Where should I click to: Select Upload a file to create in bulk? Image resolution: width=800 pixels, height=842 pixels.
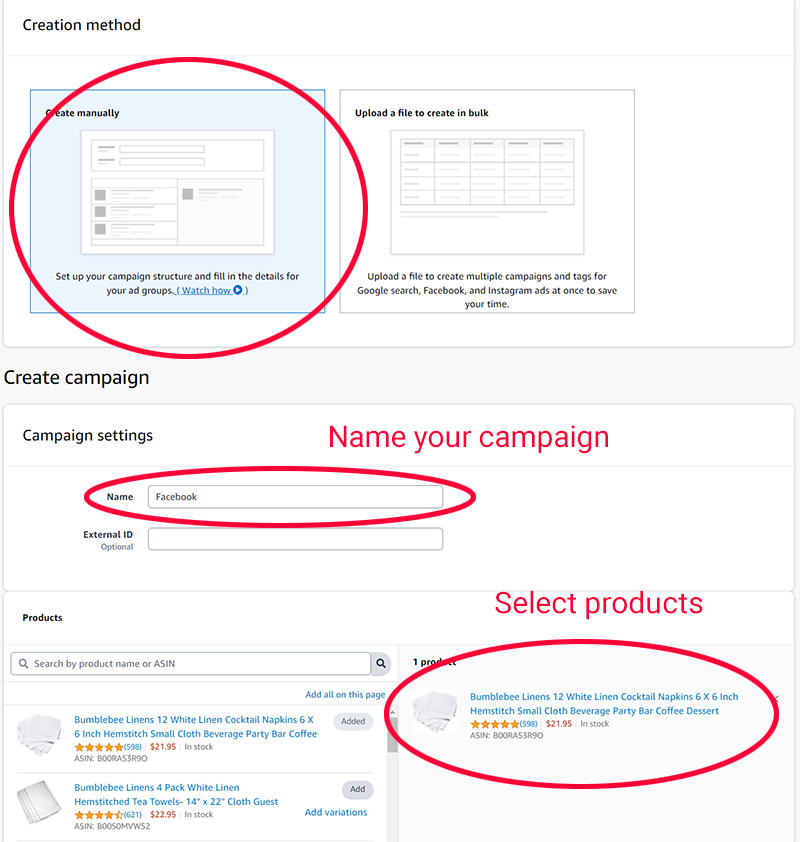tap(487, 200)
